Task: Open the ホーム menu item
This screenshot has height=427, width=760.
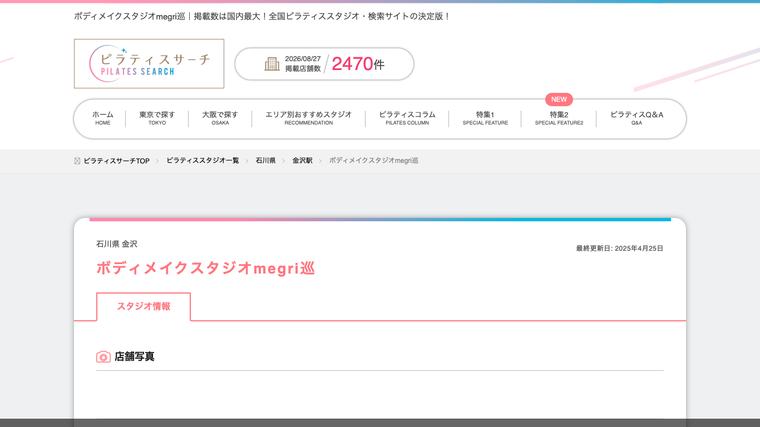Action: (x=103, y=118)
